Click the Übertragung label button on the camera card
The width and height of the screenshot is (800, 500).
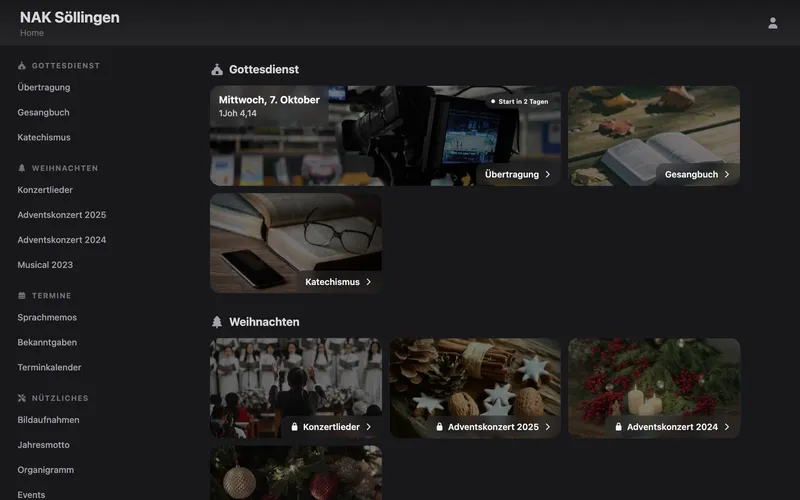(518, 174)
